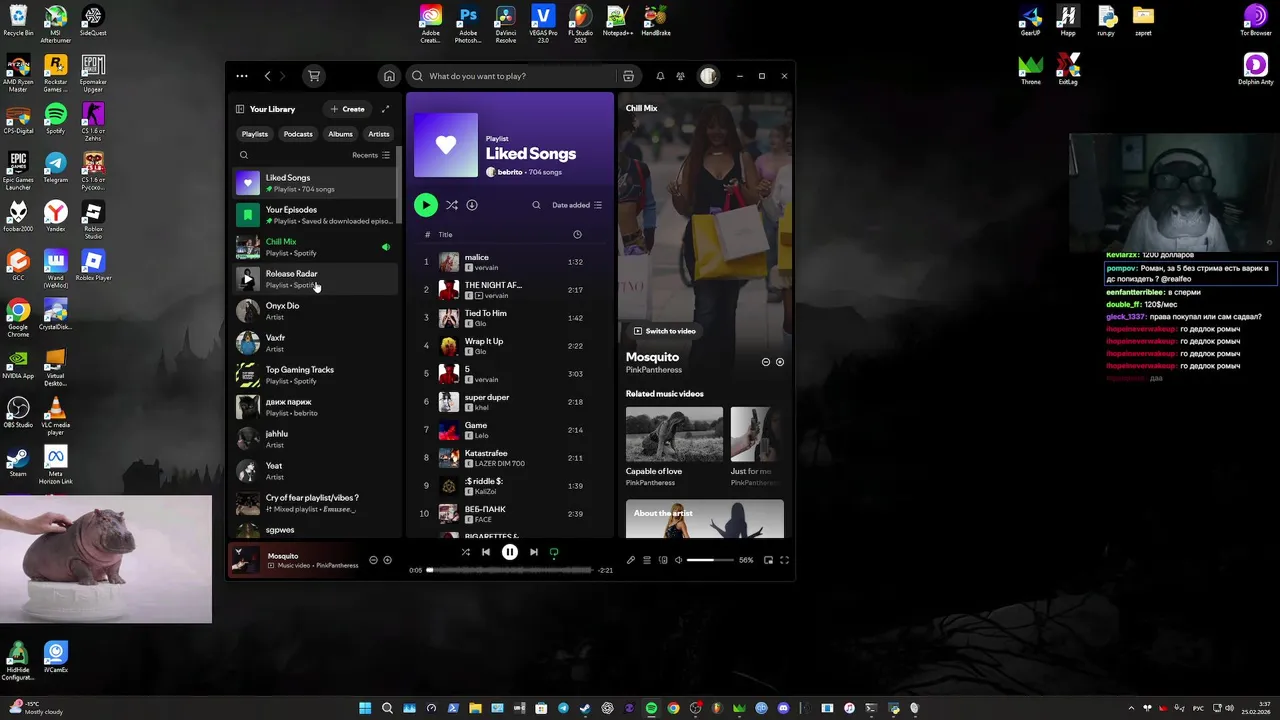Open Onyx Dio artist
The width and height of the screenshot is (1280, 720).
click(x=315, y=311)
